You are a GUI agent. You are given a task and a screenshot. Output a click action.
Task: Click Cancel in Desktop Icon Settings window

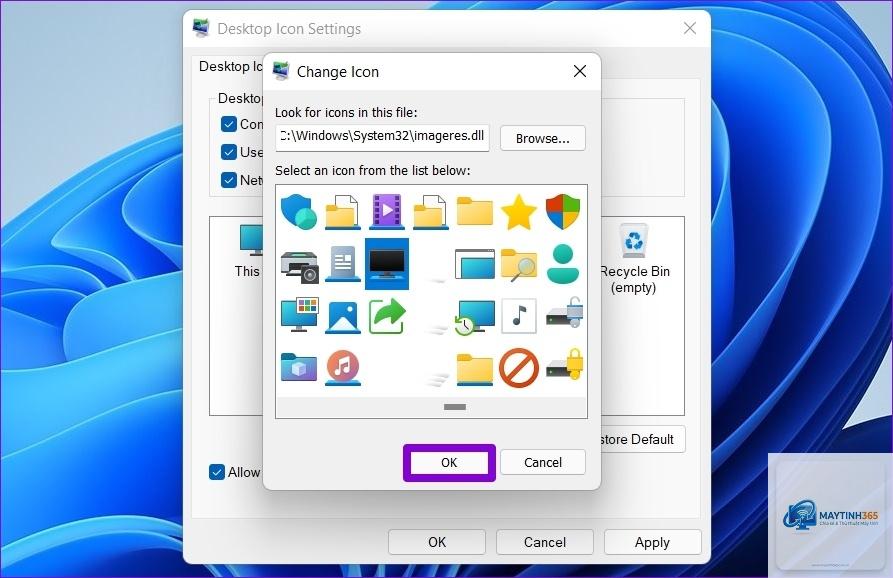tap(544, 542)
